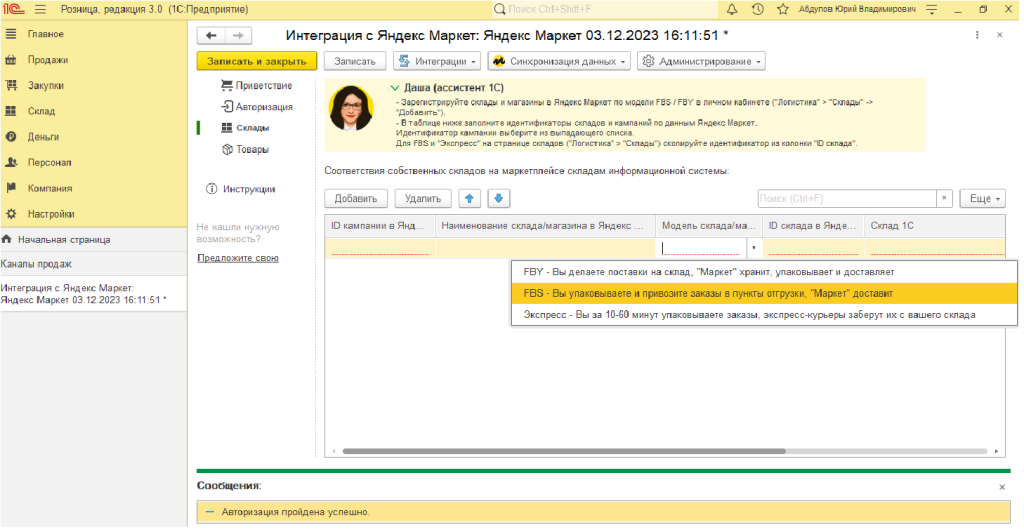Open the form's three-dot more menu

click(977, 35)
